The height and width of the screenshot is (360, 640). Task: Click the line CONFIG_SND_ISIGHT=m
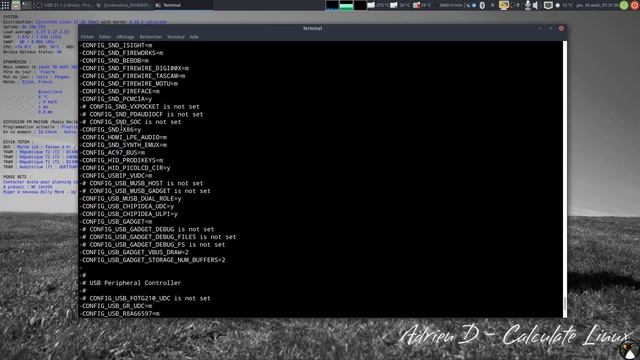116,45
